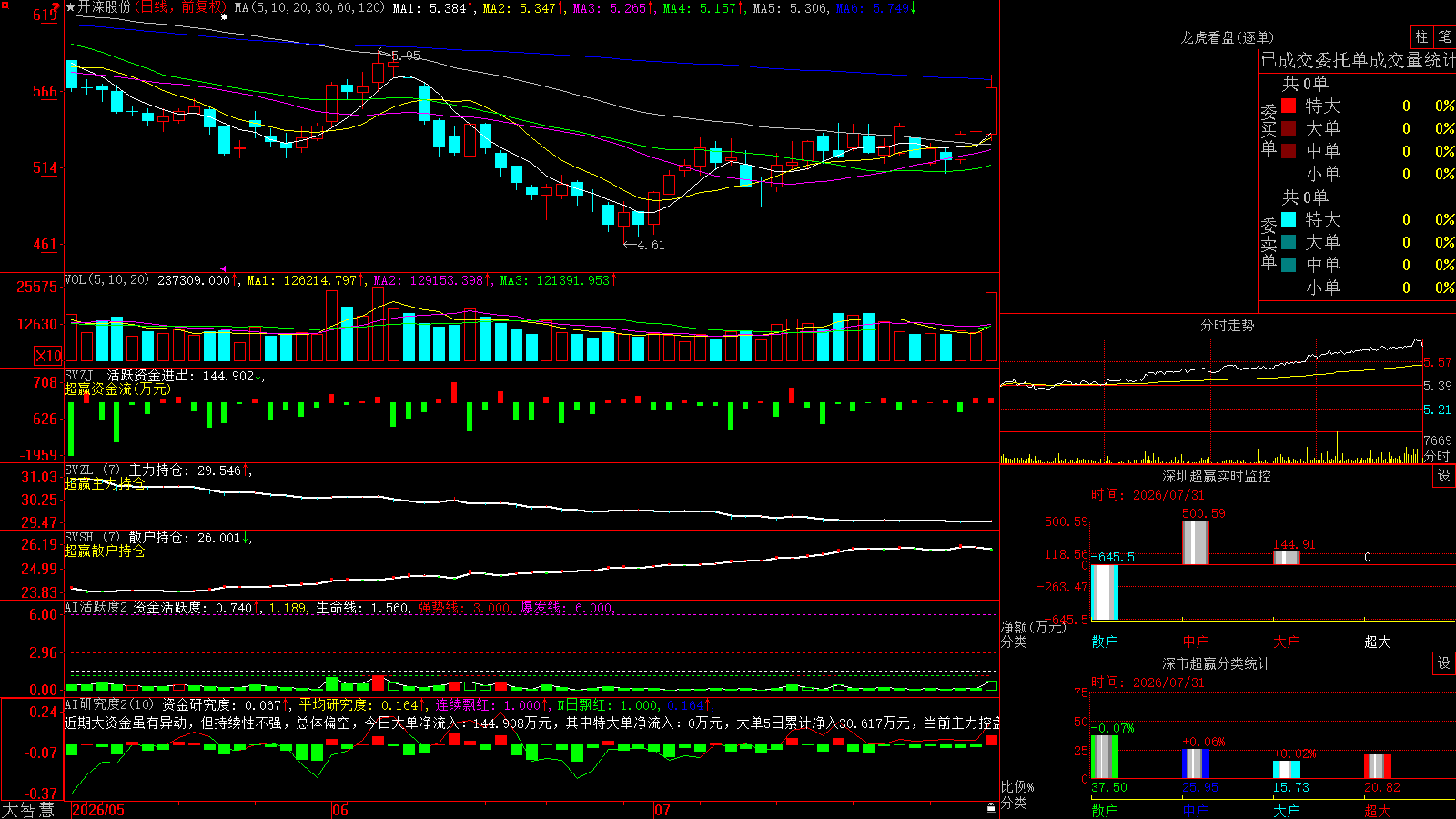Select 大户 category in 深圳超赢实时监控 chart
The image size is (1456, 819).
click(1287, 642)
